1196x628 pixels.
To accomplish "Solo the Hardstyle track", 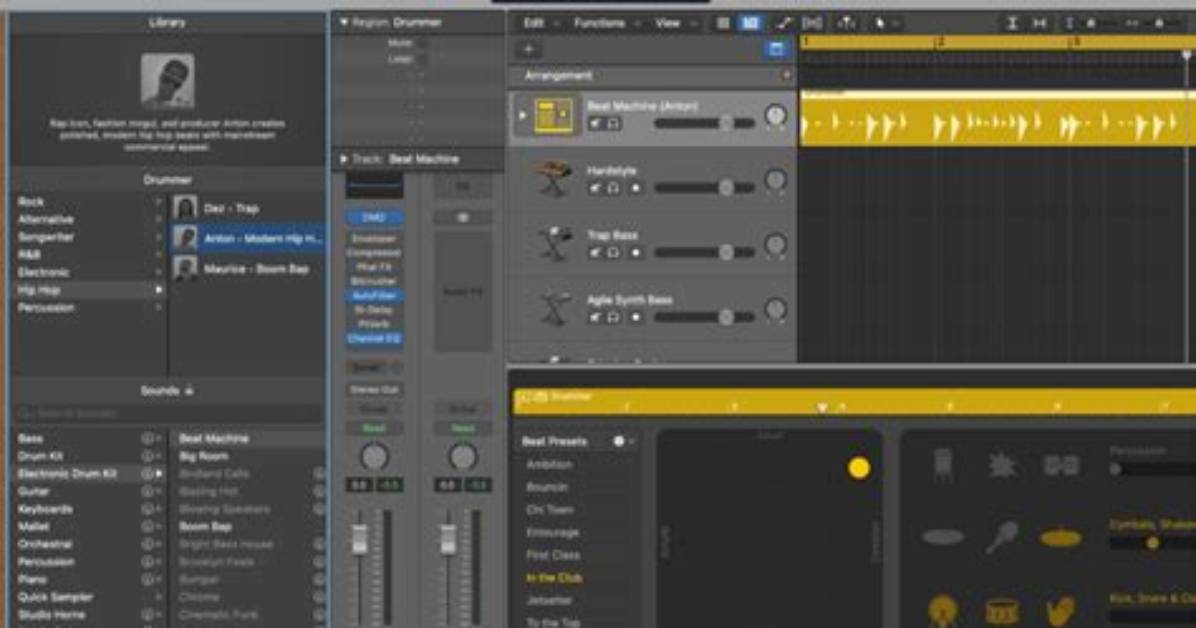I will pos(612,188).
